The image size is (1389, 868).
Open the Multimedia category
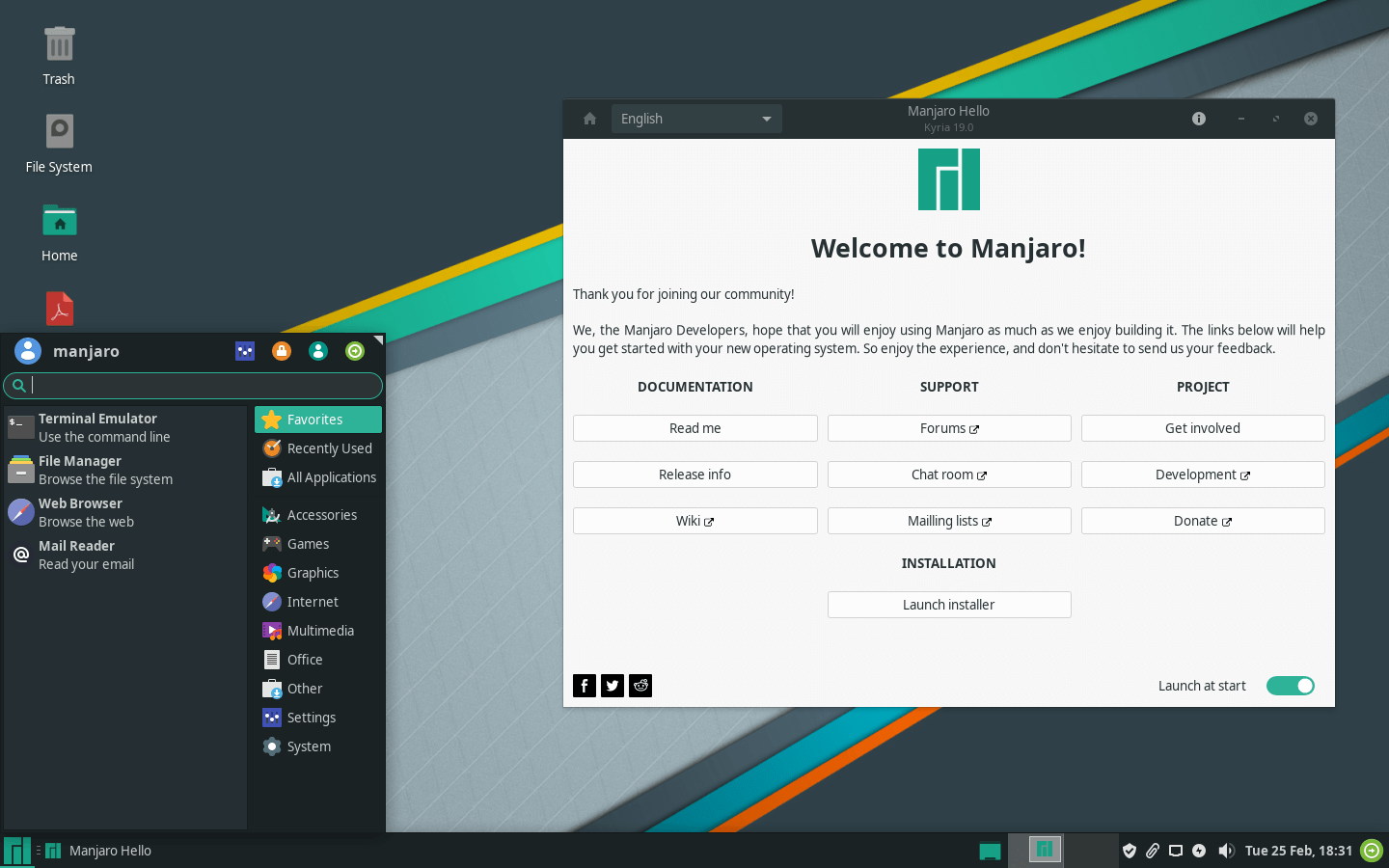click(x=318, y=631)
